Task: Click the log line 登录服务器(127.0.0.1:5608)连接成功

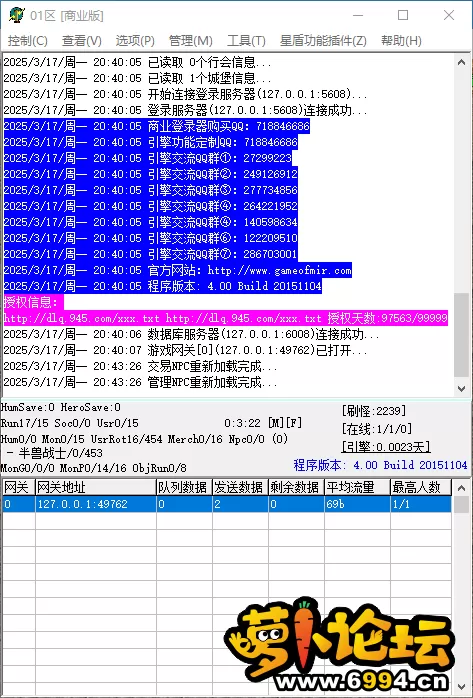Action: (x=185, y=110)
